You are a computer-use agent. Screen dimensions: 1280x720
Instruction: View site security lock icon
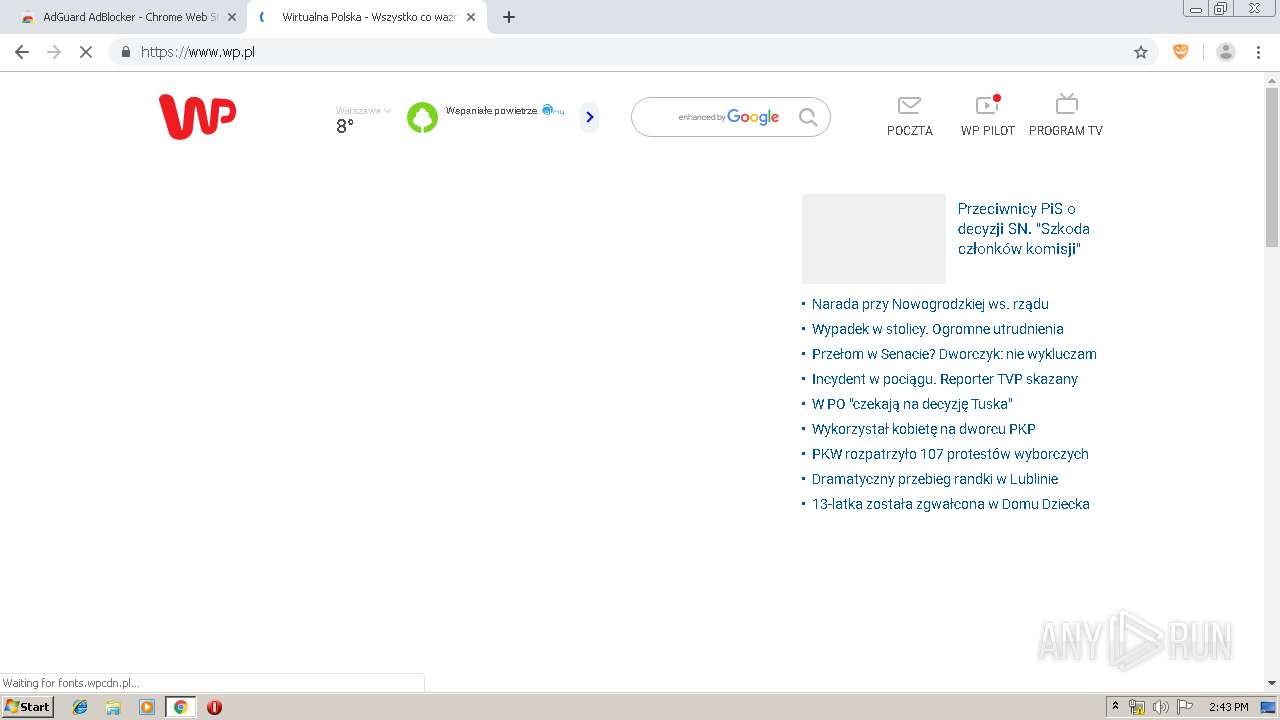(x=126, y=52)
